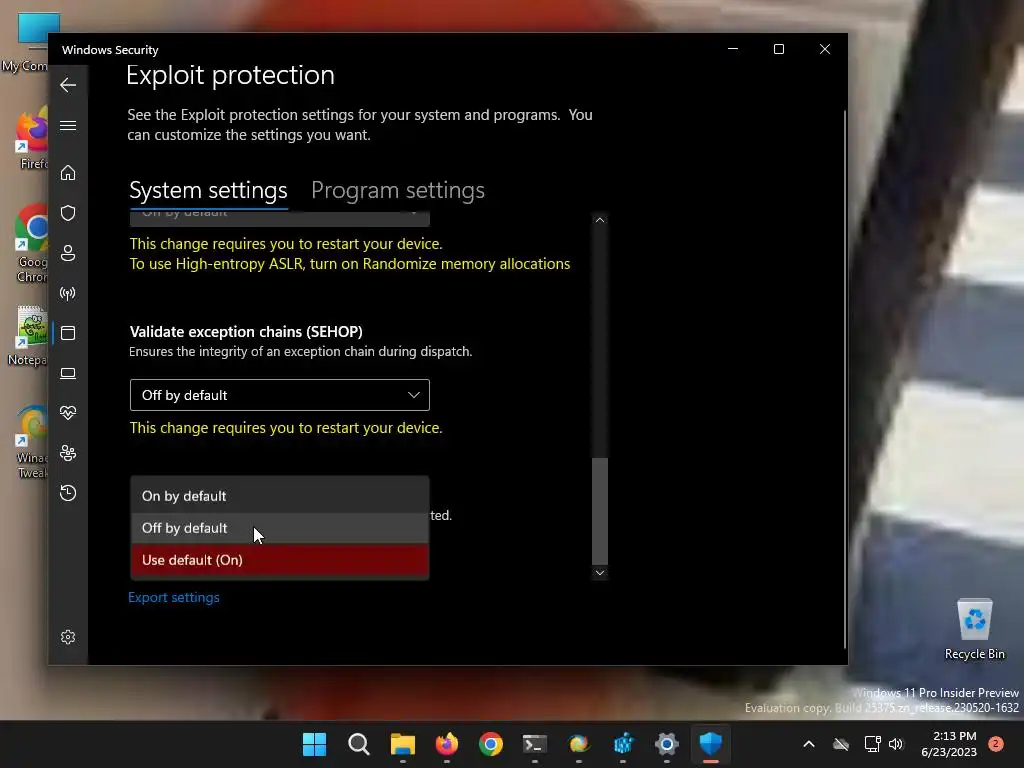Open App & browser control icon

[x=68, y=333]
